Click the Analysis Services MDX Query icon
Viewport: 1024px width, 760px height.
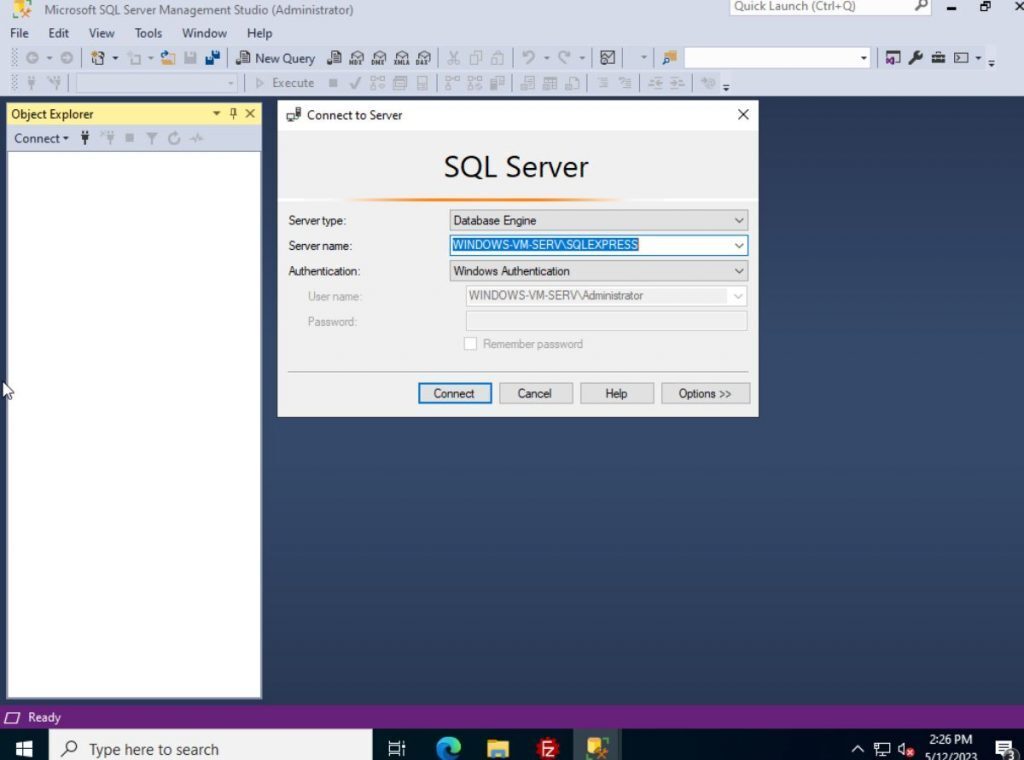pos(357,58)
